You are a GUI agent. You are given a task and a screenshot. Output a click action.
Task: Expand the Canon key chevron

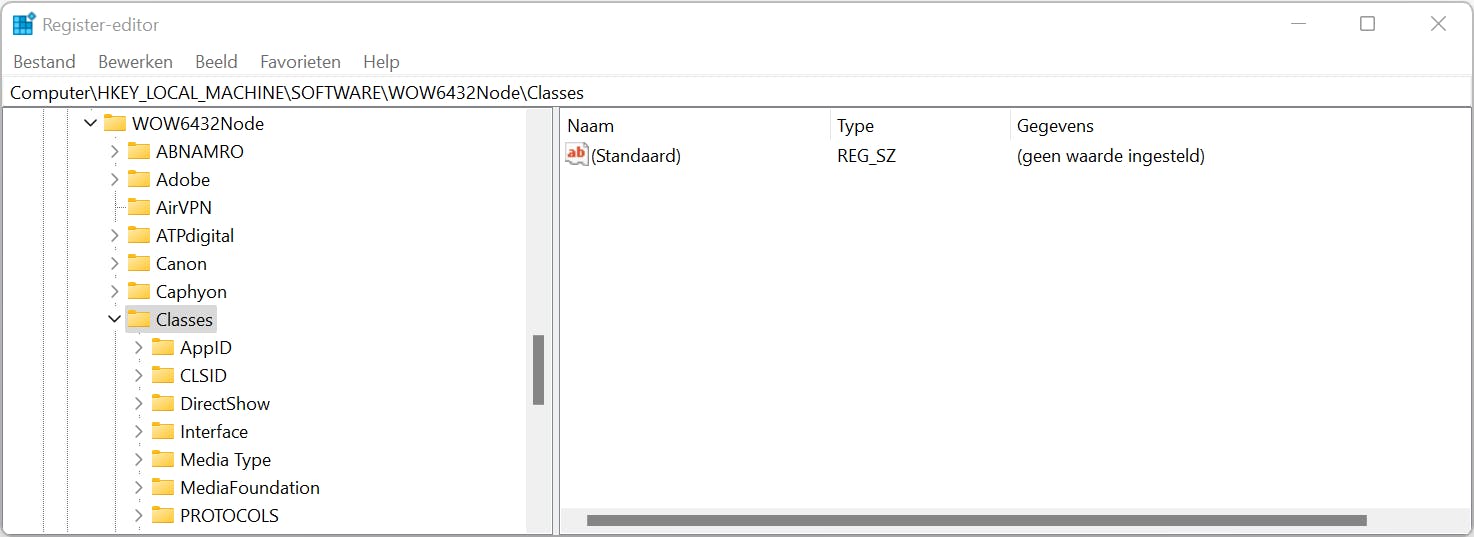click(115, 264)
